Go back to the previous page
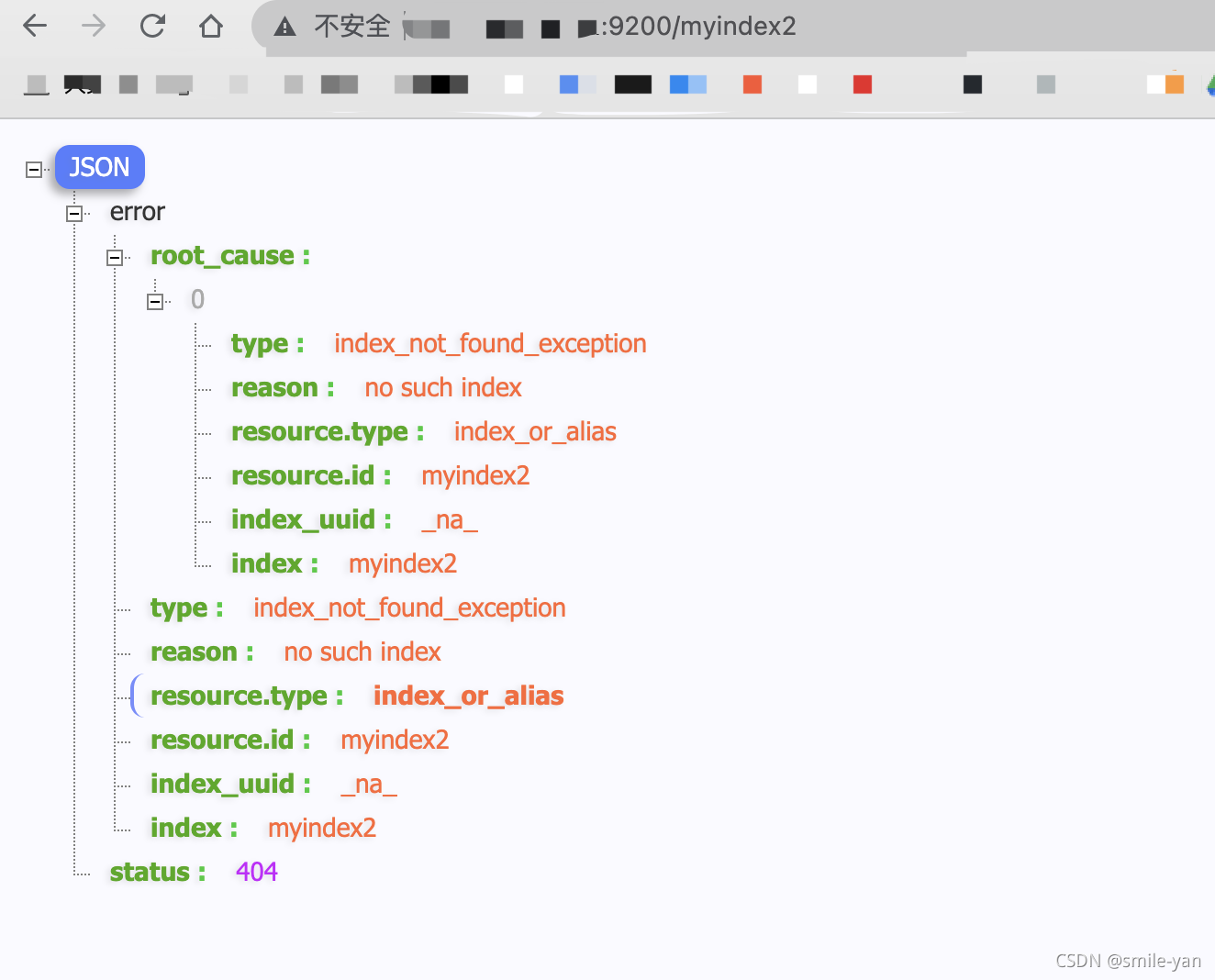Screen dimensions: 1215x980 (x=35, y=26)
